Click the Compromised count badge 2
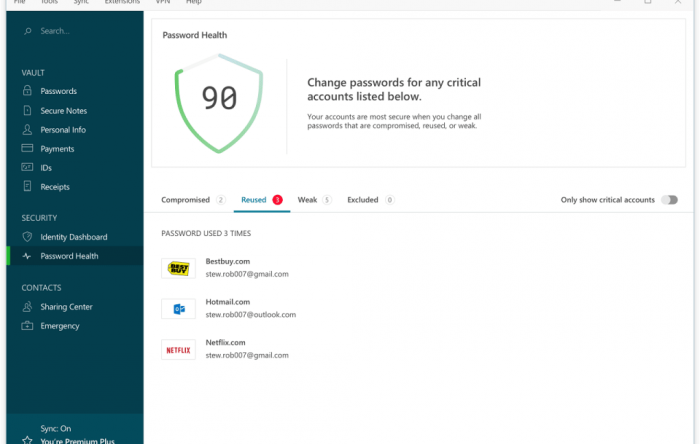Screen dimensions: 700x444 221,199
